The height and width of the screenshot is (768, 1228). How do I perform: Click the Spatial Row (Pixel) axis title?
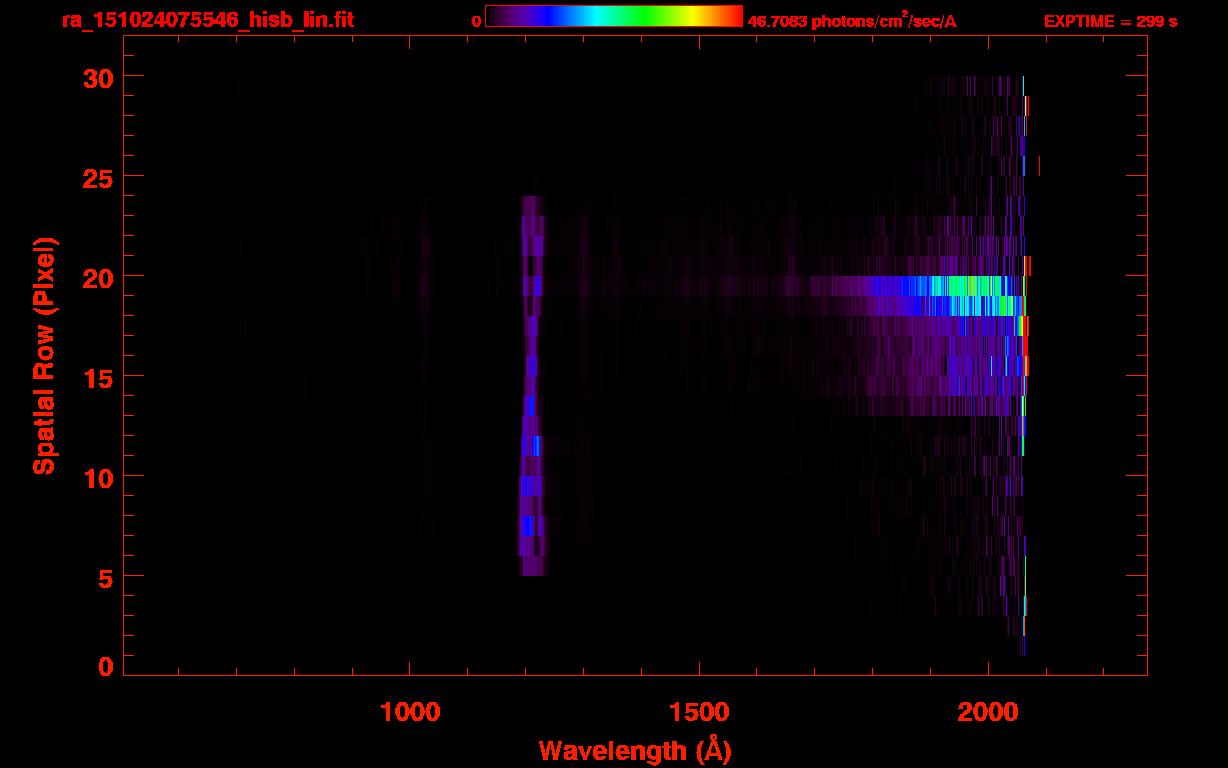tap(43, 356)
